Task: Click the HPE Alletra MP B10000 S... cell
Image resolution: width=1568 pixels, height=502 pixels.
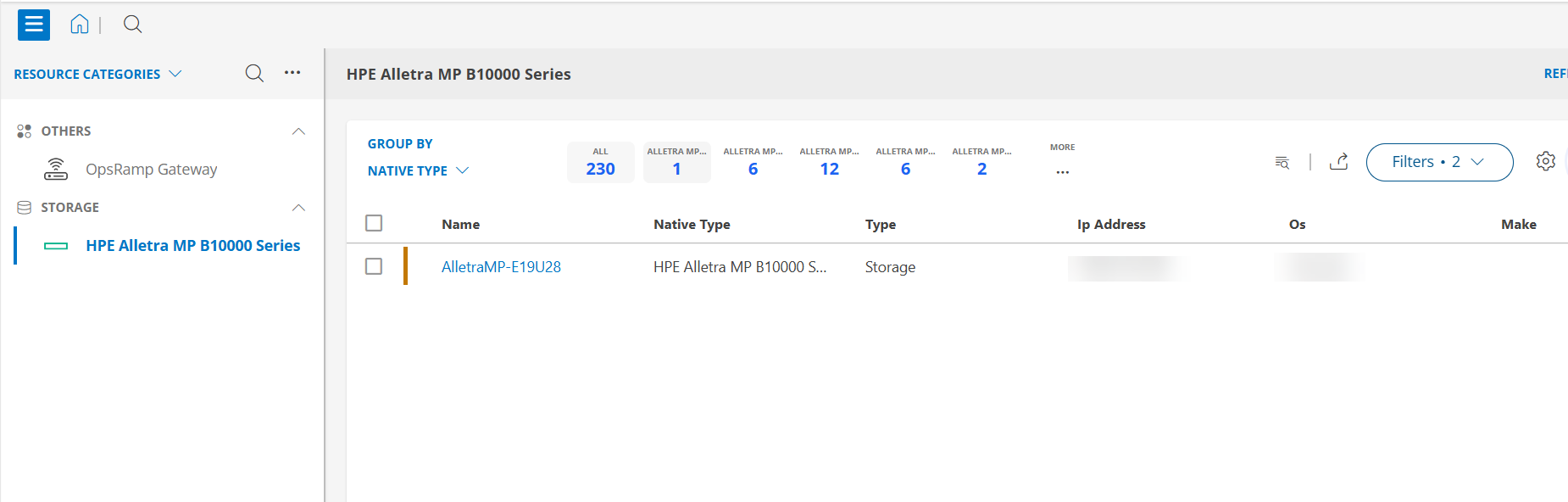Action: tap(740, 267)
